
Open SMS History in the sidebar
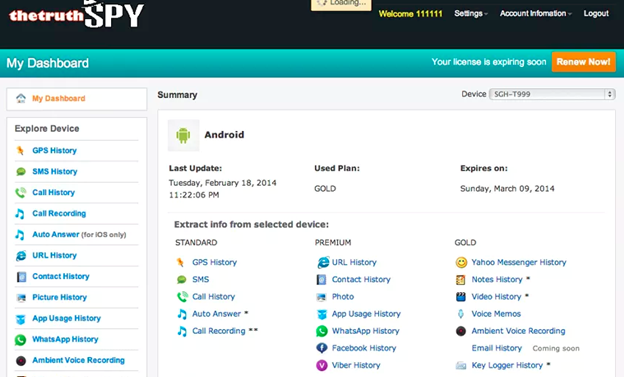coord(55,172)
